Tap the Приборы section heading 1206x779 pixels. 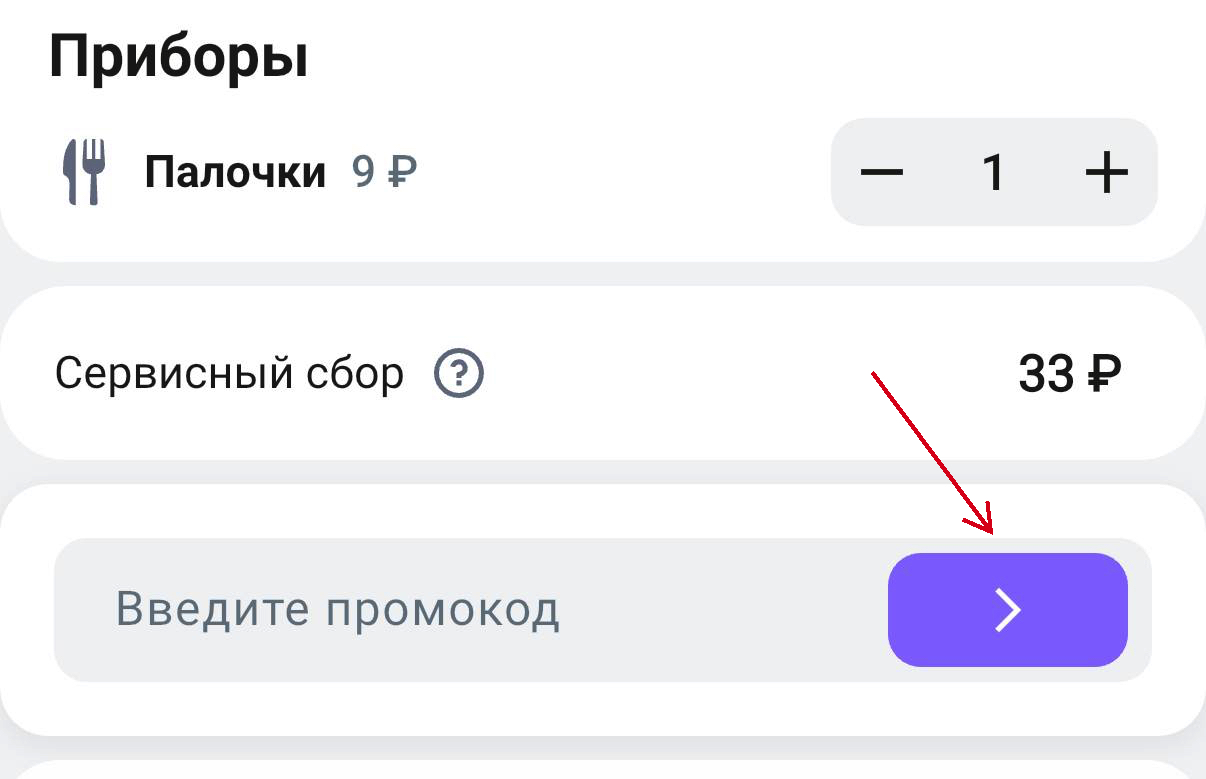coord(178,58)
